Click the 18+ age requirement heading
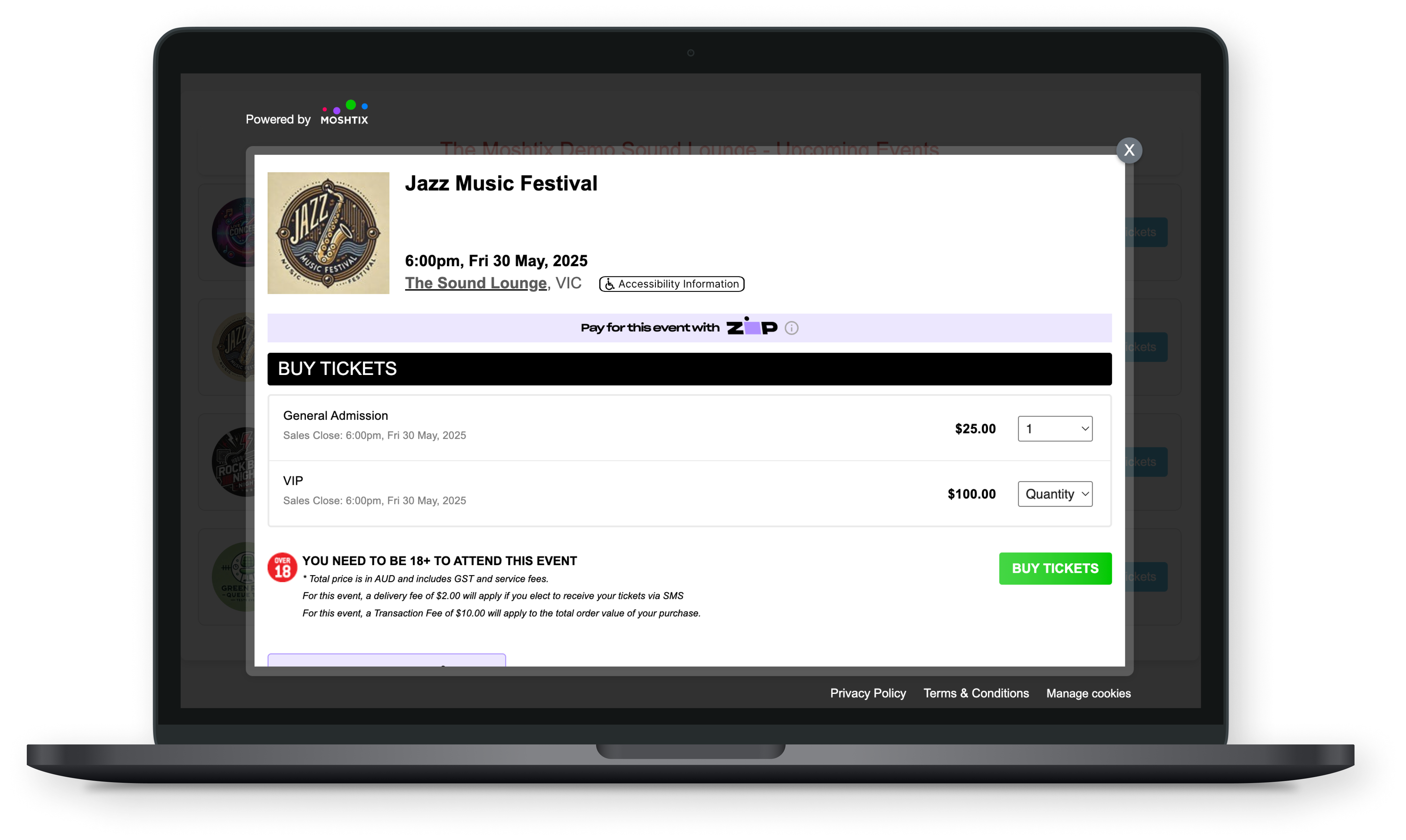The image size is (1406, 840). pos(439,561)
